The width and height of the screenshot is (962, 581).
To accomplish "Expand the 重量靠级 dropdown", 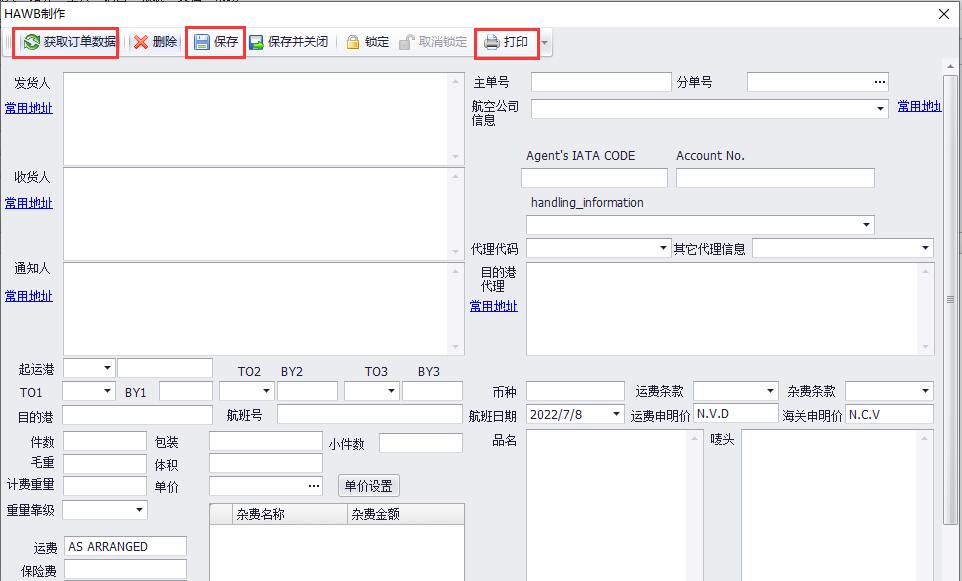I will pos(138,510).
